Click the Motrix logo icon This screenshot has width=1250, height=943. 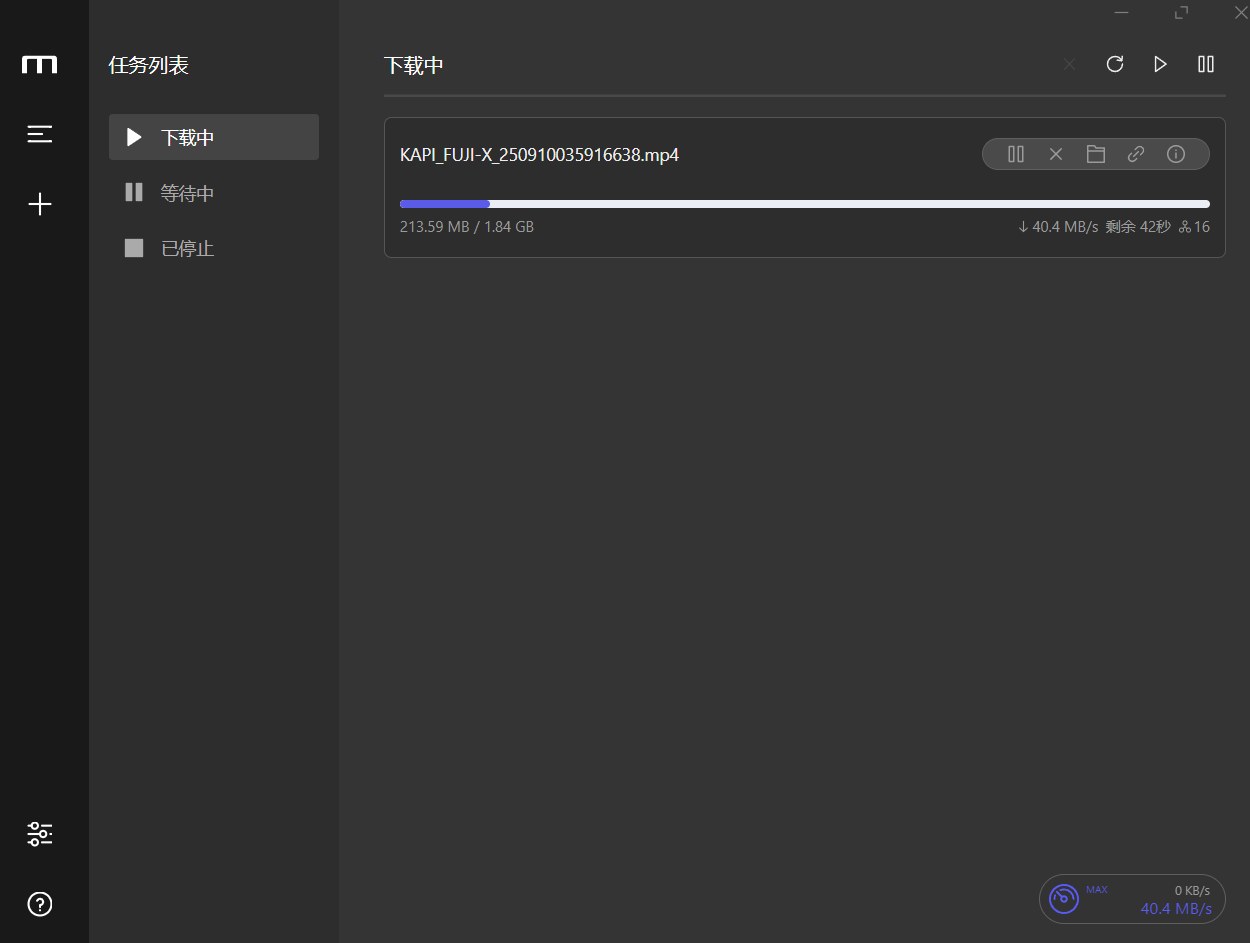40,65
